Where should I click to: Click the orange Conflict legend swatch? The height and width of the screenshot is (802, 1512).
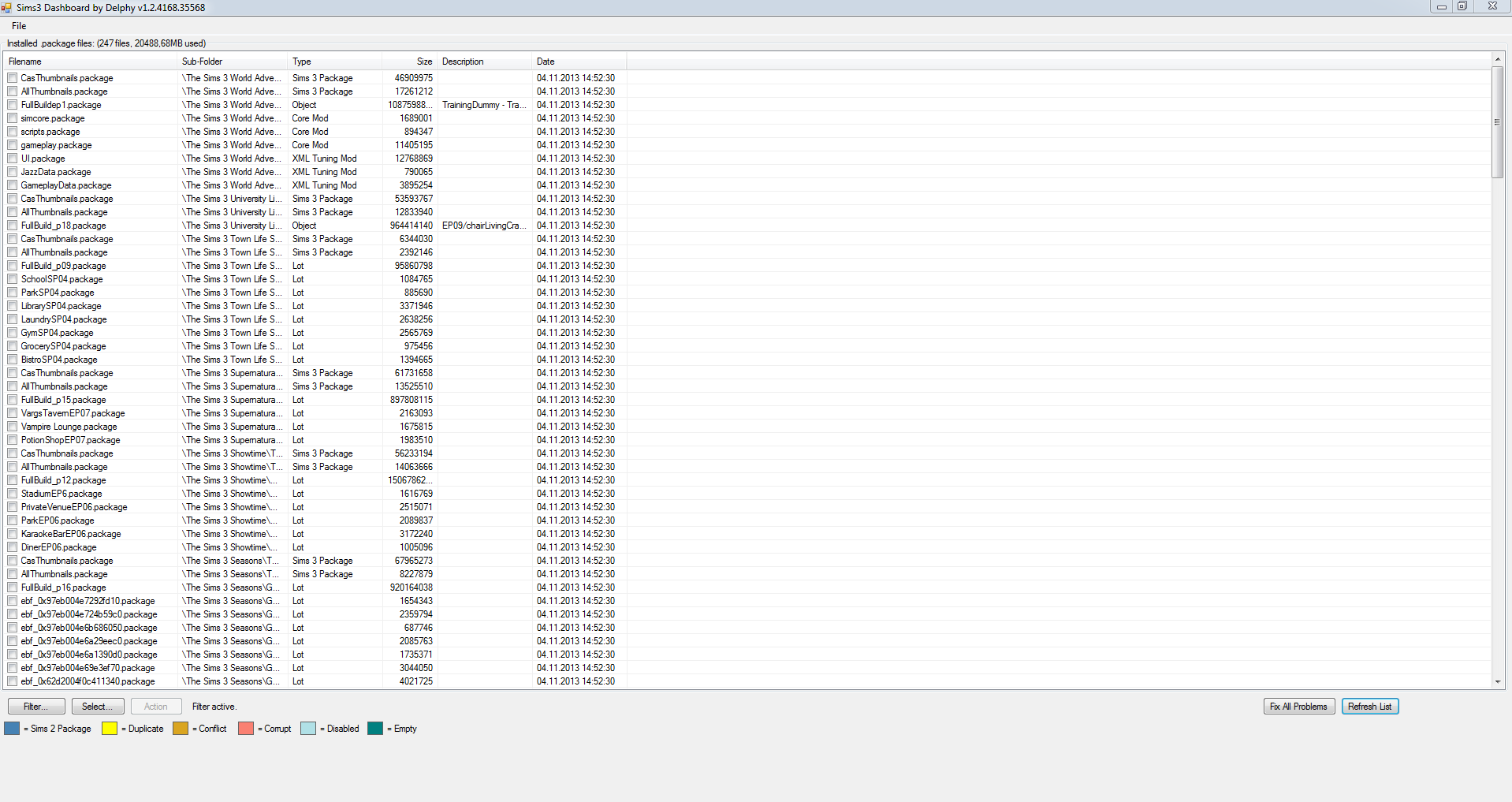coord(181,728)
